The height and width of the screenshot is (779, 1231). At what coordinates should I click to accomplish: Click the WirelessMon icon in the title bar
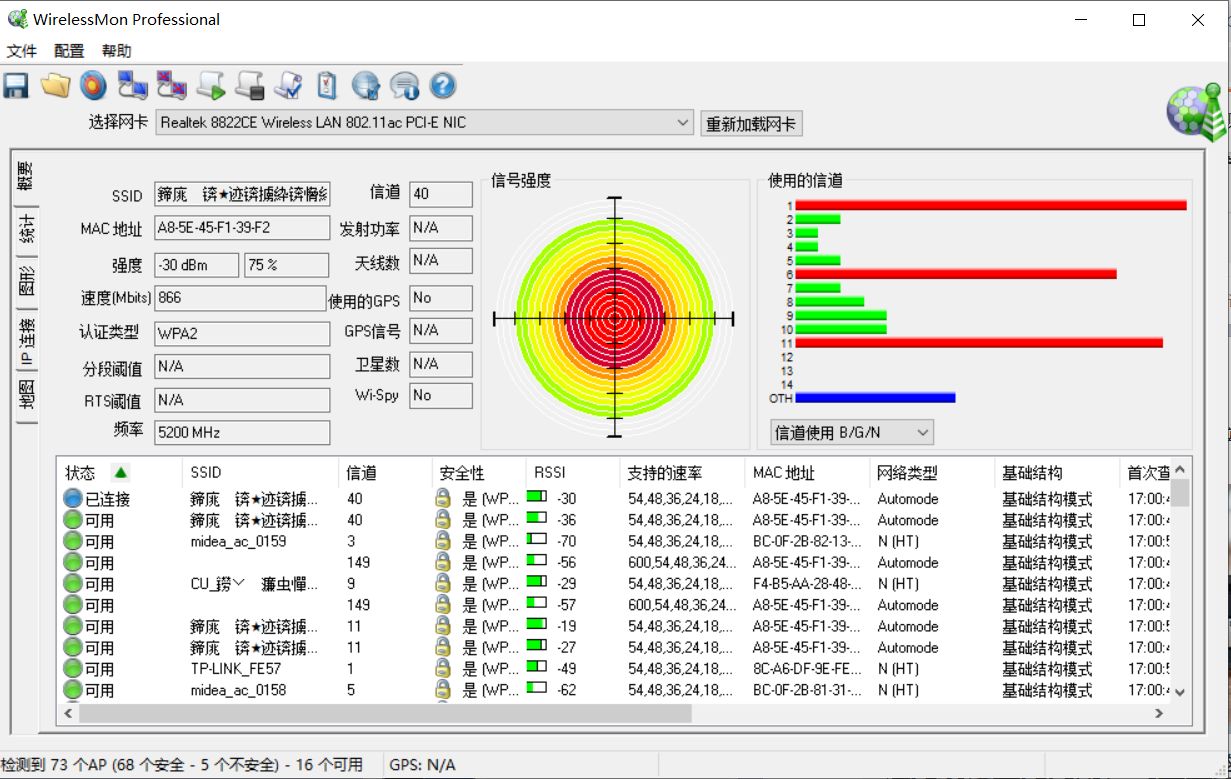point(17,19)
